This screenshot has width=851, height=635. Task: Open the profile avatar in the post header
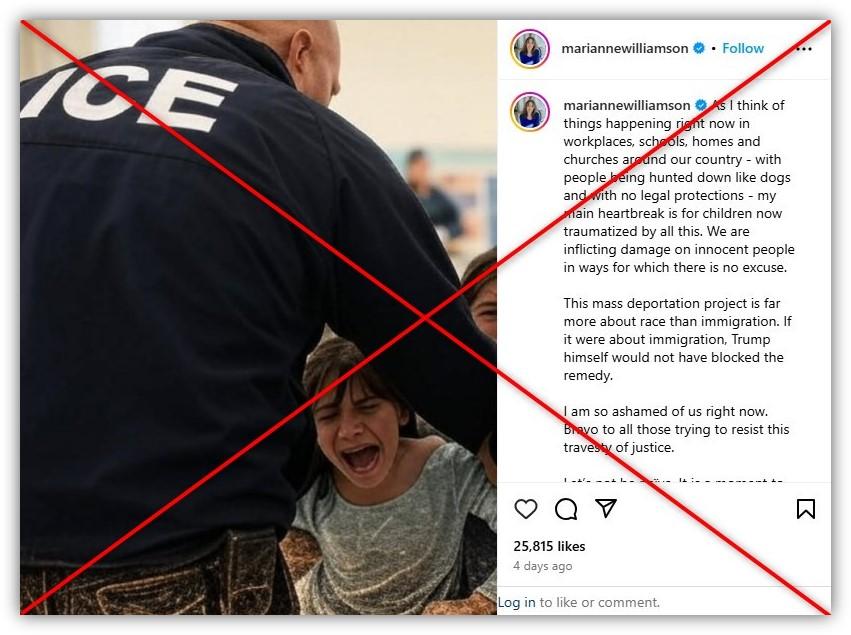point(530,49)
